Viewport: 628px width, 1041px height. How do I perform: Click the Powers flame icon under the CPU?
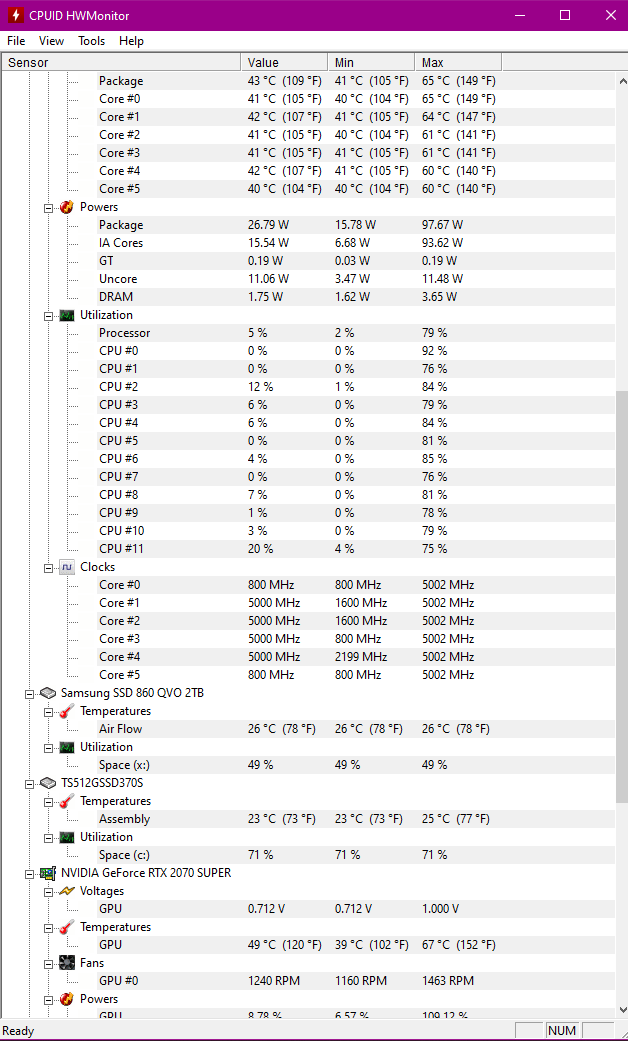click(x=66, y=207)
